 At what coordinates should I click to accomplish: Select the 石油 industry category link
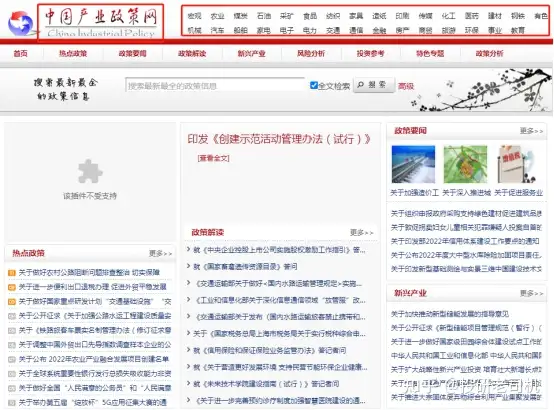(x=264, y=16)
